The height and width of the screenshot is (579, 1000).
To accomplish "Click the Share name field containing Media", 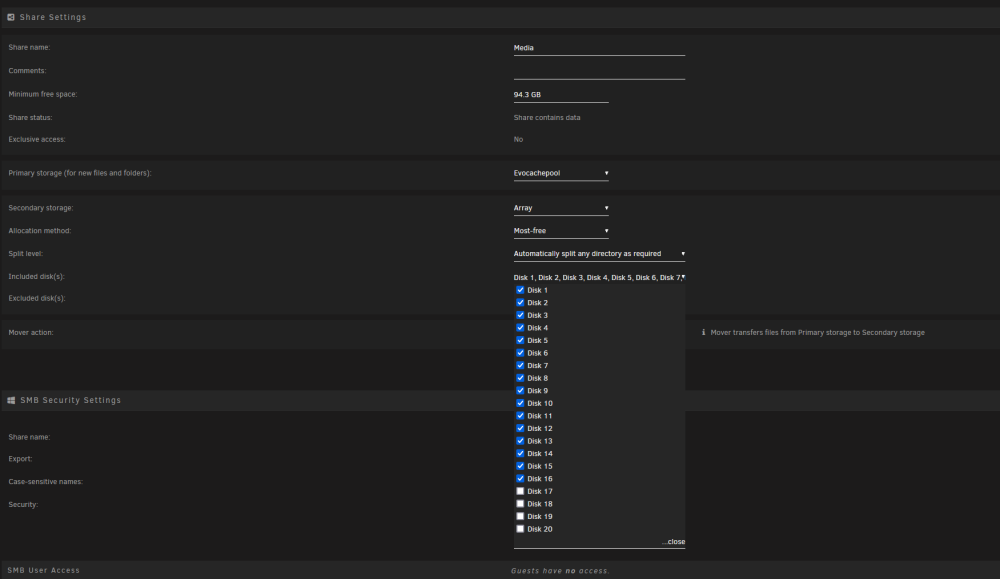I will (x=599, y=48).
